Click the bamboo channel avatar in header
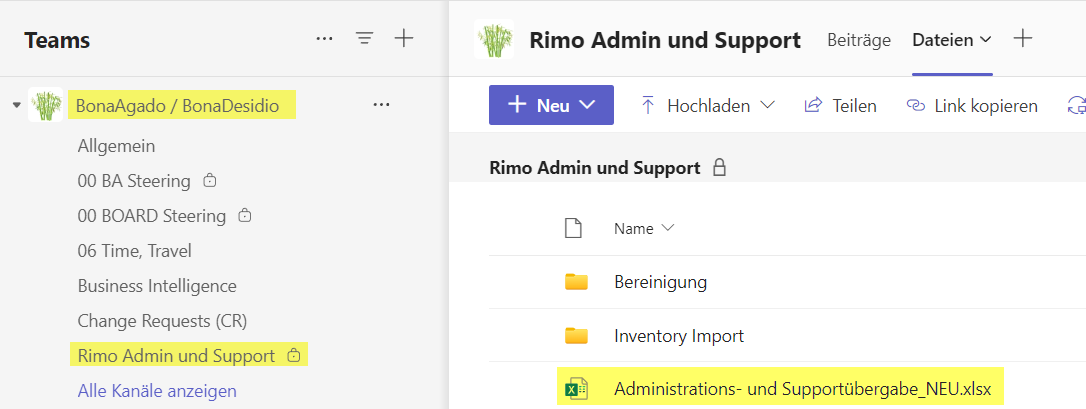 [x=494, y=39]
